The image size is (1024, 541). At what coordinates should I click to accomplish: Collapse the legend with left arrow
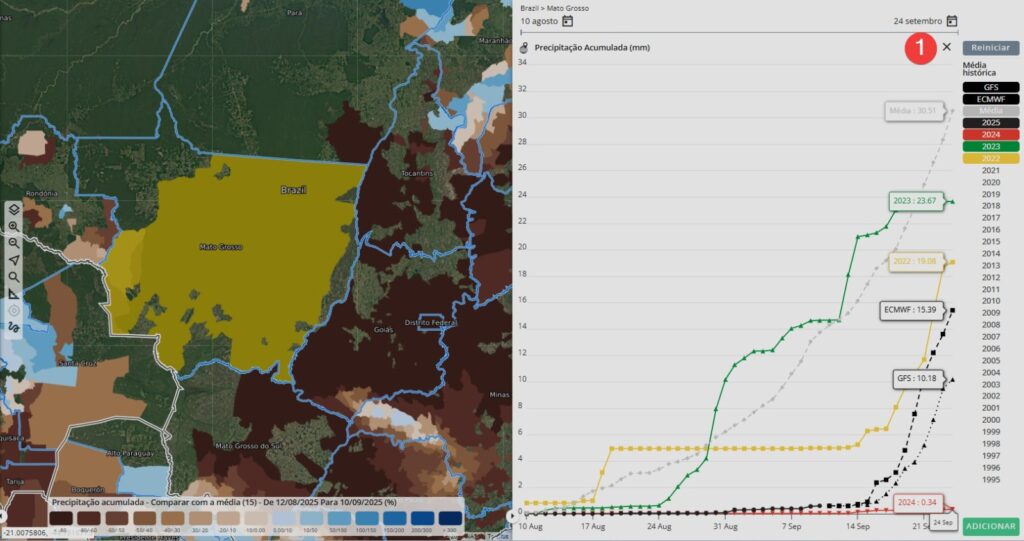(x=4, y=515)
